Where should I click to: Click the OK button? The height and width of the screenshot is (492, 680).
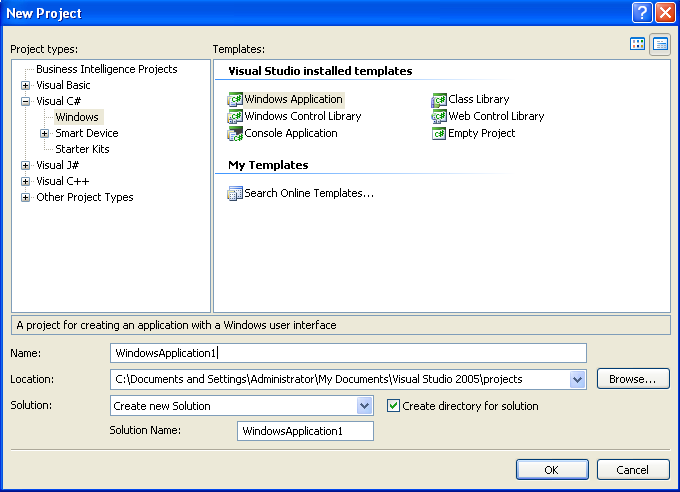pyautogui.click(x=552, y=470)
